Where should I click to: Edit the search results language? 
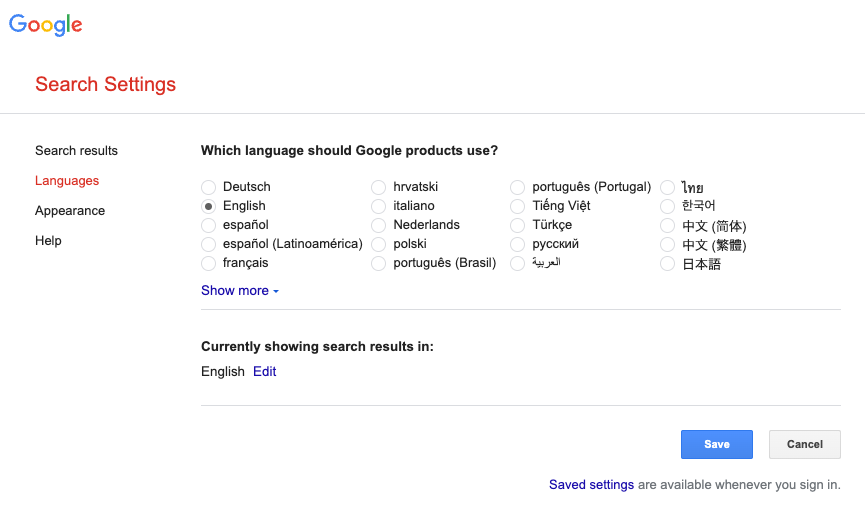coord(265,371)
